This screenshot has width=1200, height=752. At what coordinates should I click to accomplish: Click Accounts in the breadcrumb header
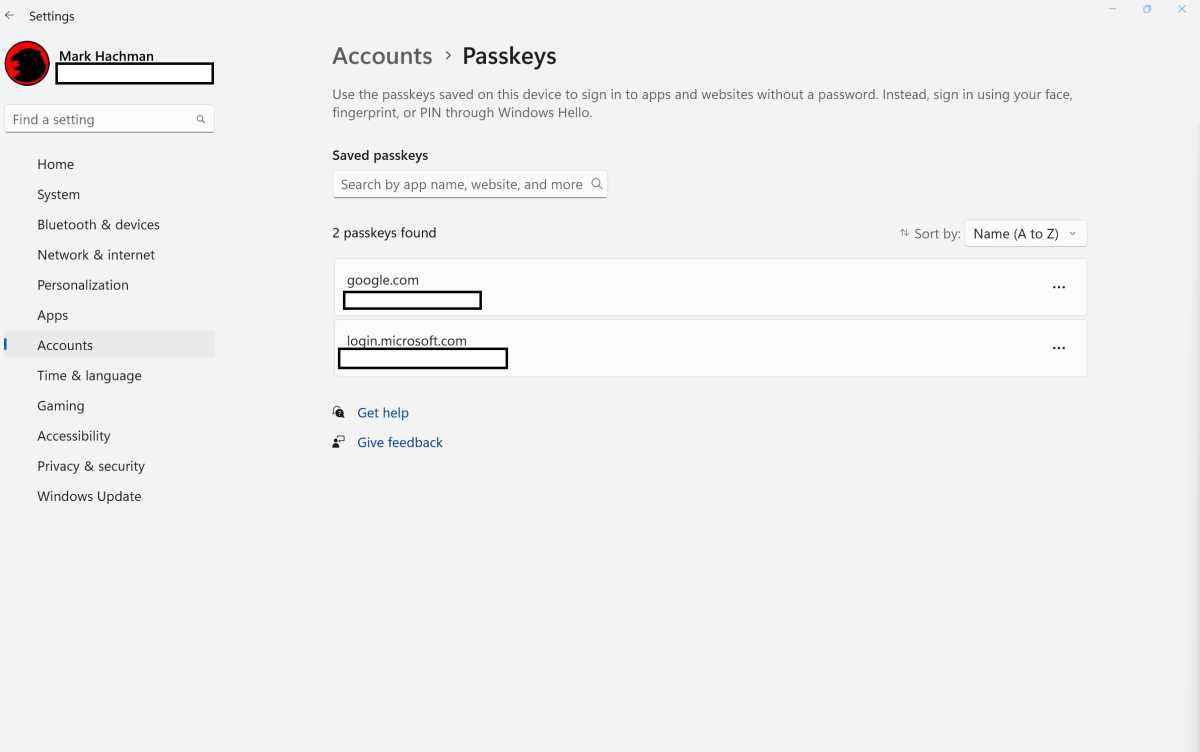(x=382, y=56)
